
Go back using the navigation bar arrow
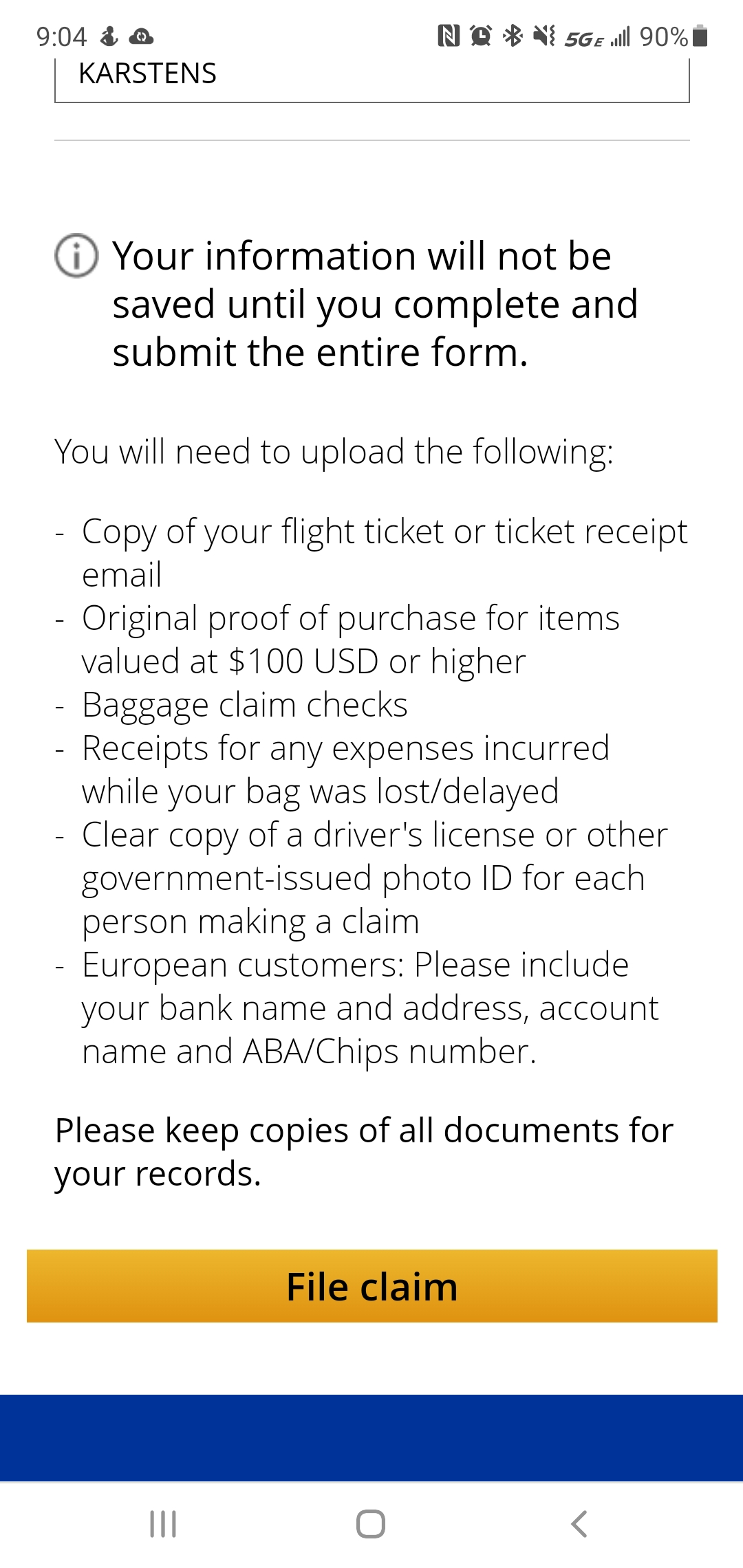tap(579, 1524)
